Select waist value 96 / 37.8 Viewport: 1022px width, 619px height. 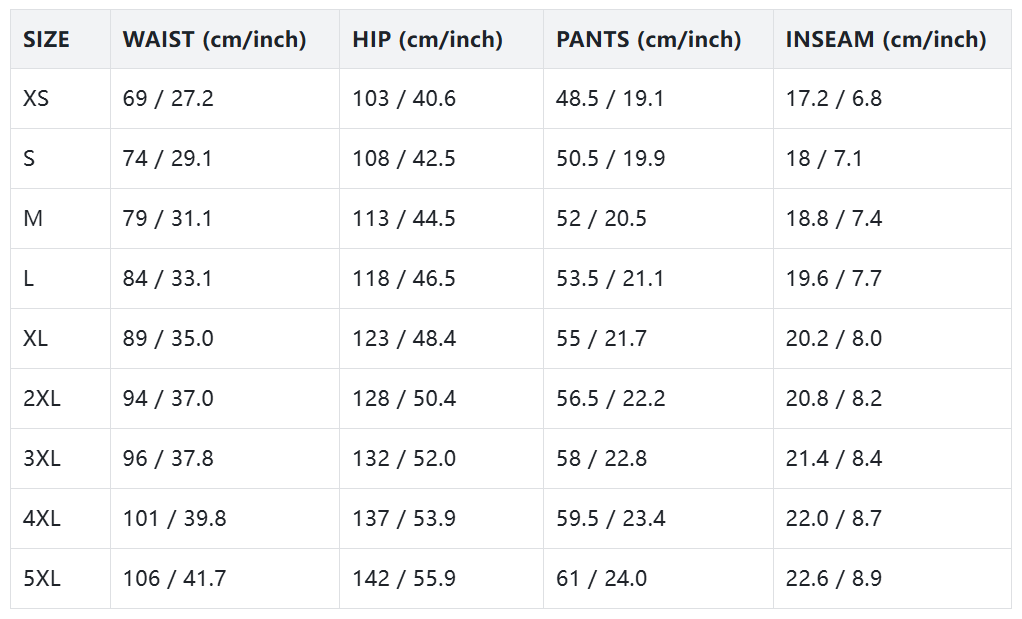(x=168, y=459)
